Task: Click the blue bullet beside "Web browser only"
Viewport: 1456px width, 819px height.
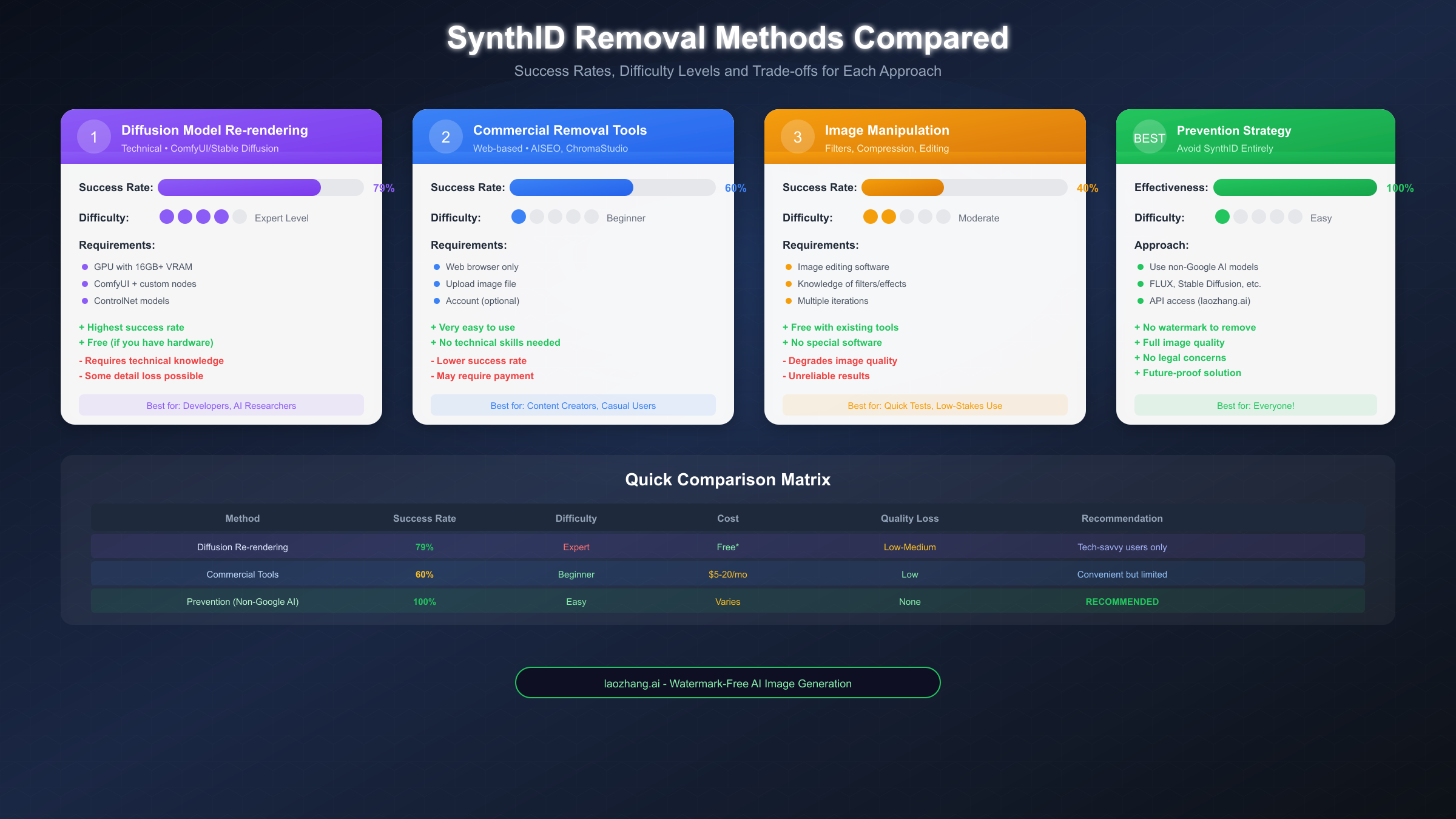Action: click(x=436, y=266)
